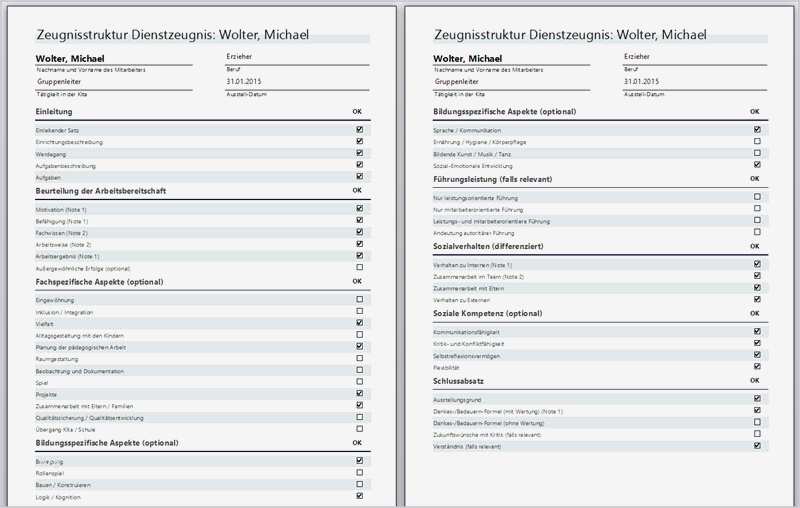Select the Sozialverhalten (differenziert) heading
800x508 pixels.
click(x=488, y=246)
